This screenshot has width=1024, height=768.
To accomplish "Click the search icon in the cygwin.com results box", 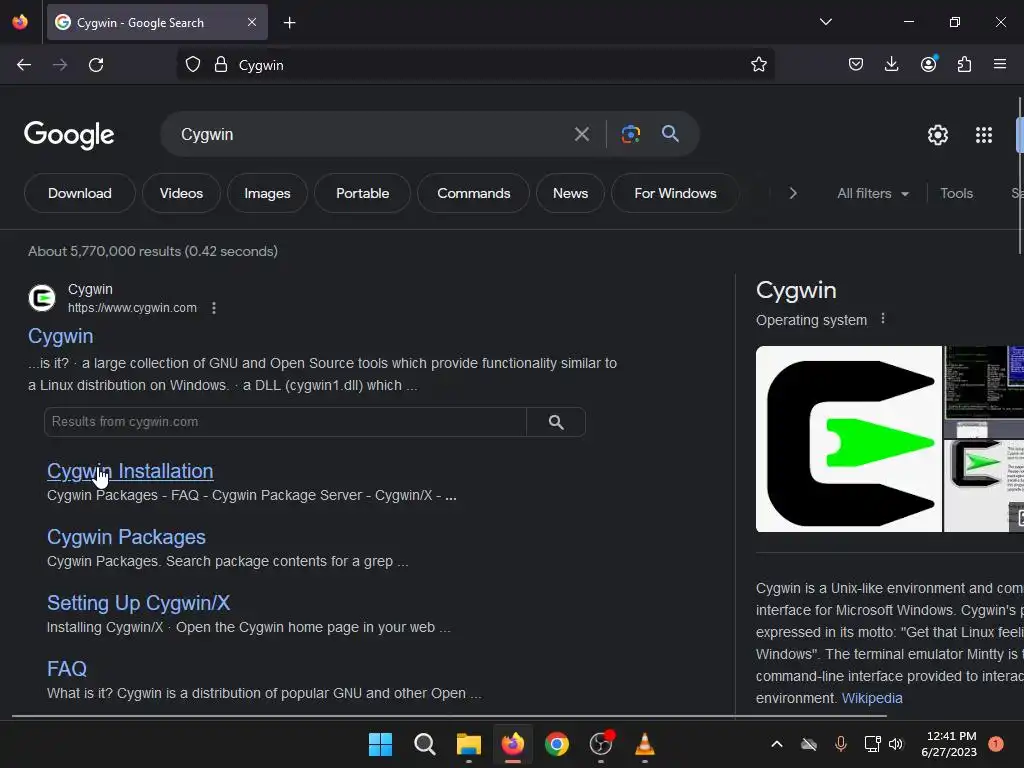I will pos(556,422).
